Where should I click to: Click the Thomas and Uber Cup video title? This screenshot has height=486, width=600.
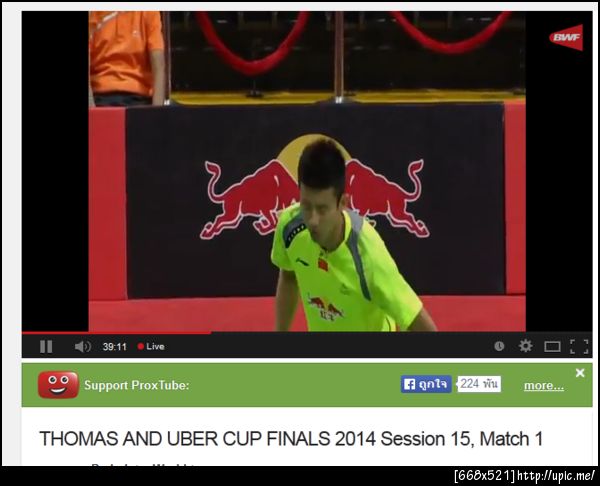[x=291, y=439]
